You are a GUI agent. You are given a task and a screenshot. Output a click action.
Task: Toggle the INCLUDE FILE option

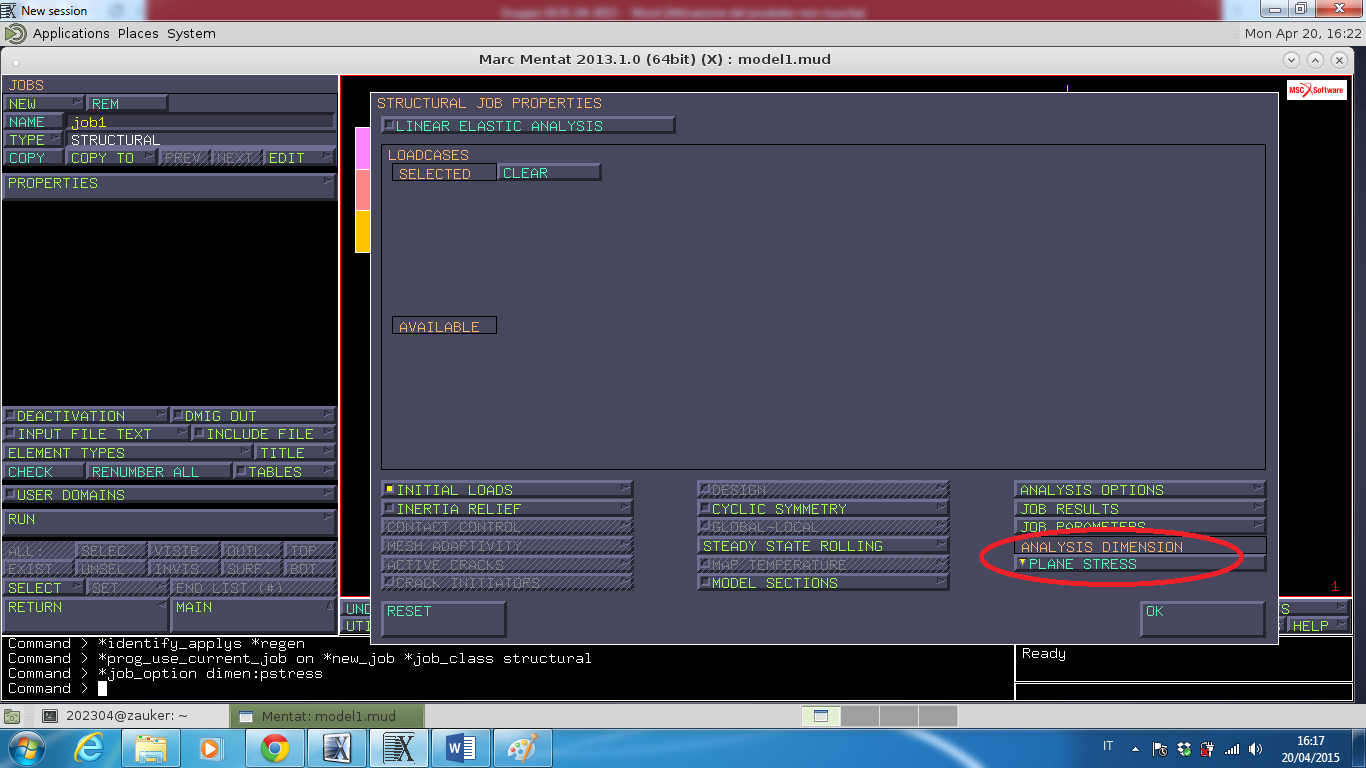[x=264, y=434]
